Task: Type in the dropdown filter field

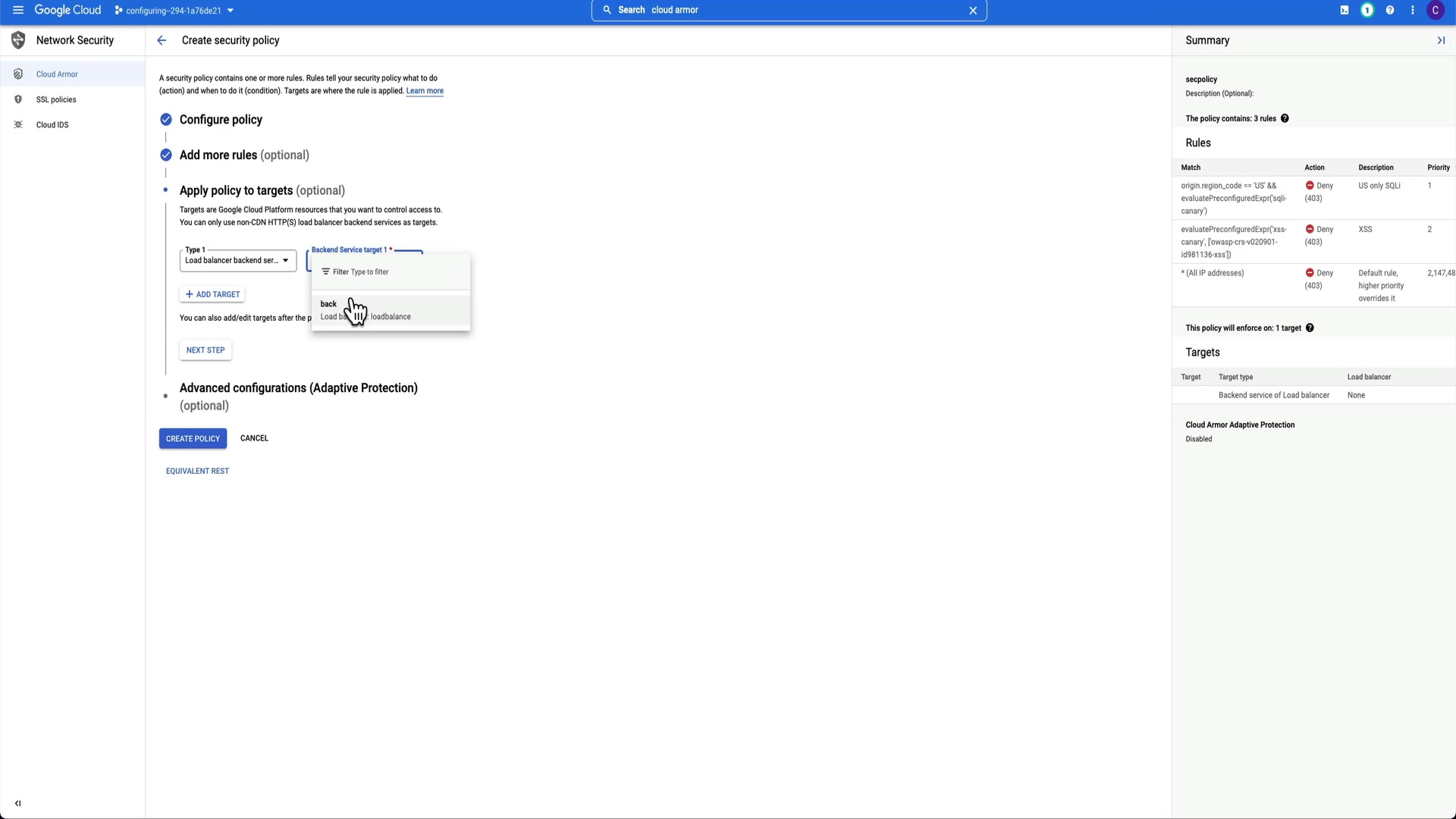Action: click(394, 271)
